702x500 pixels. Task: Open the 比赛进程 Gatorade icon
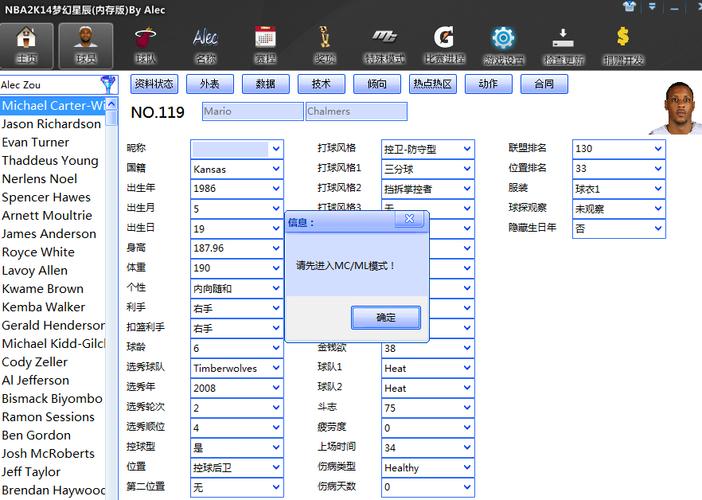click(x=444, y=46)
